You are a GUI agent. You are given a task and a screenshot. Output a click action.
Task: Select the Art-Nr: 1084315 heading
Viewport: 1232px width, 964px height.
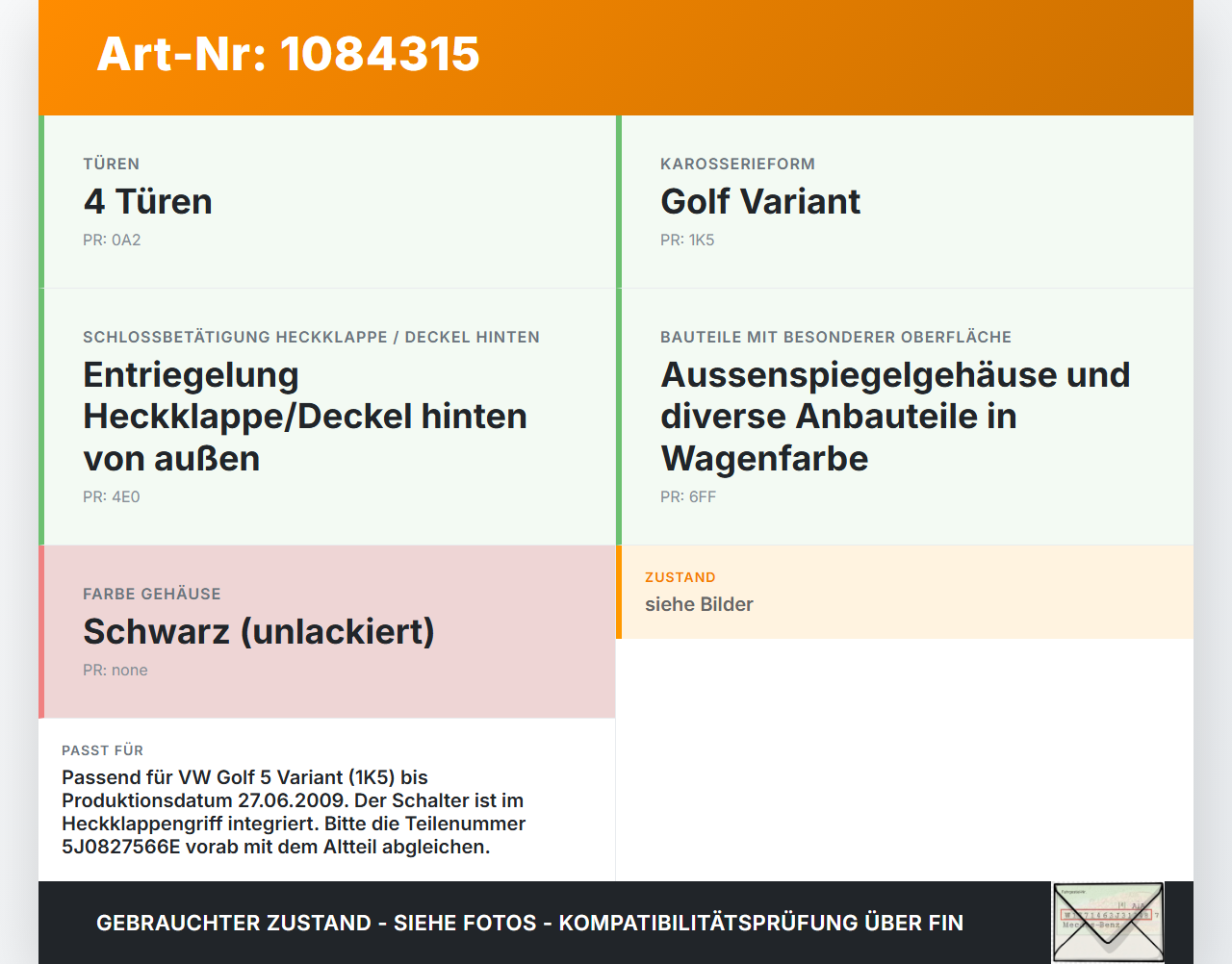click(288, 54)
